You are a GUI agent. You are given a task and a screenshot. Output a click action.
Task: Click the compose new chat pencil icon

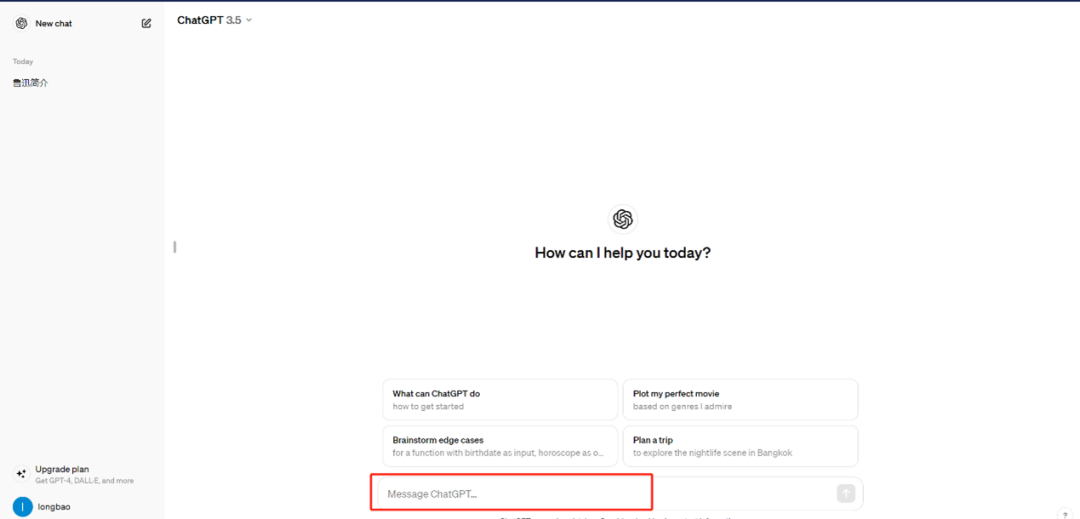(x=146, y=23)
